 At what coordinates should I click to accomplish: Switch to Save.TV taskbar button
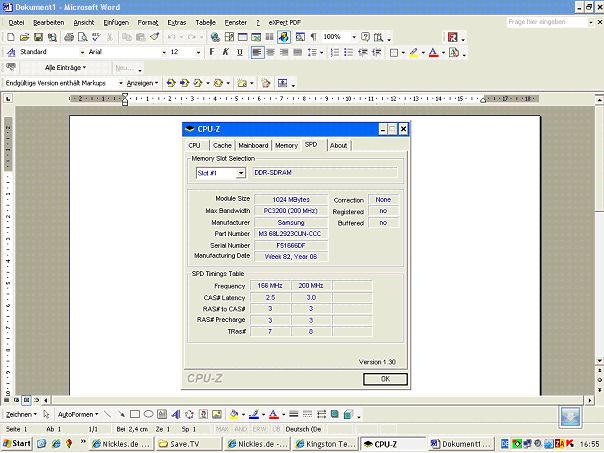coord(190,444)
